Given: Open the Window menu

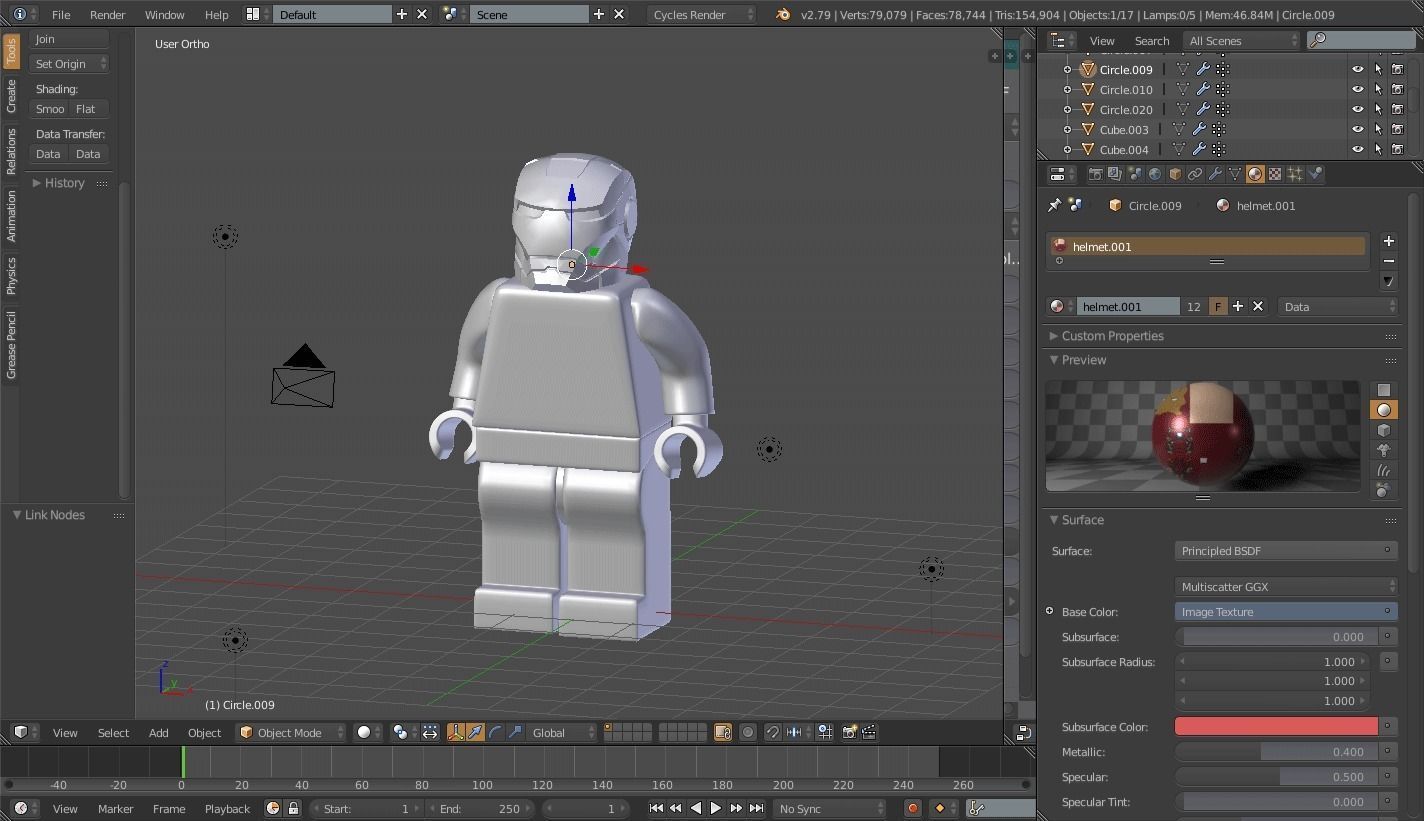Looking at the screenshot, I should pyautogui.click(x=164, y=15).
